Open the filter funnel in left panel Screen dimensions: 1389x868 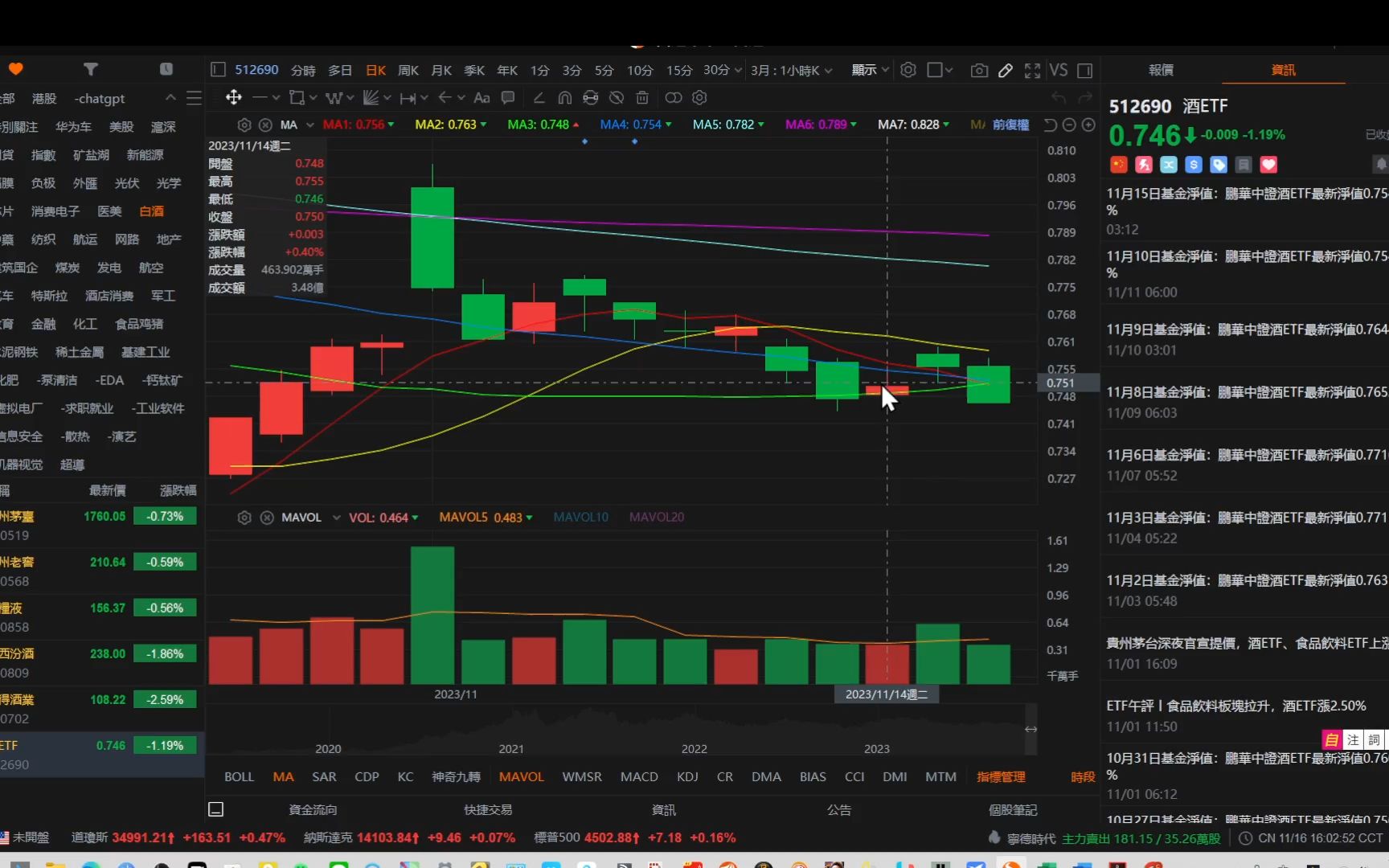pos(91,69)
